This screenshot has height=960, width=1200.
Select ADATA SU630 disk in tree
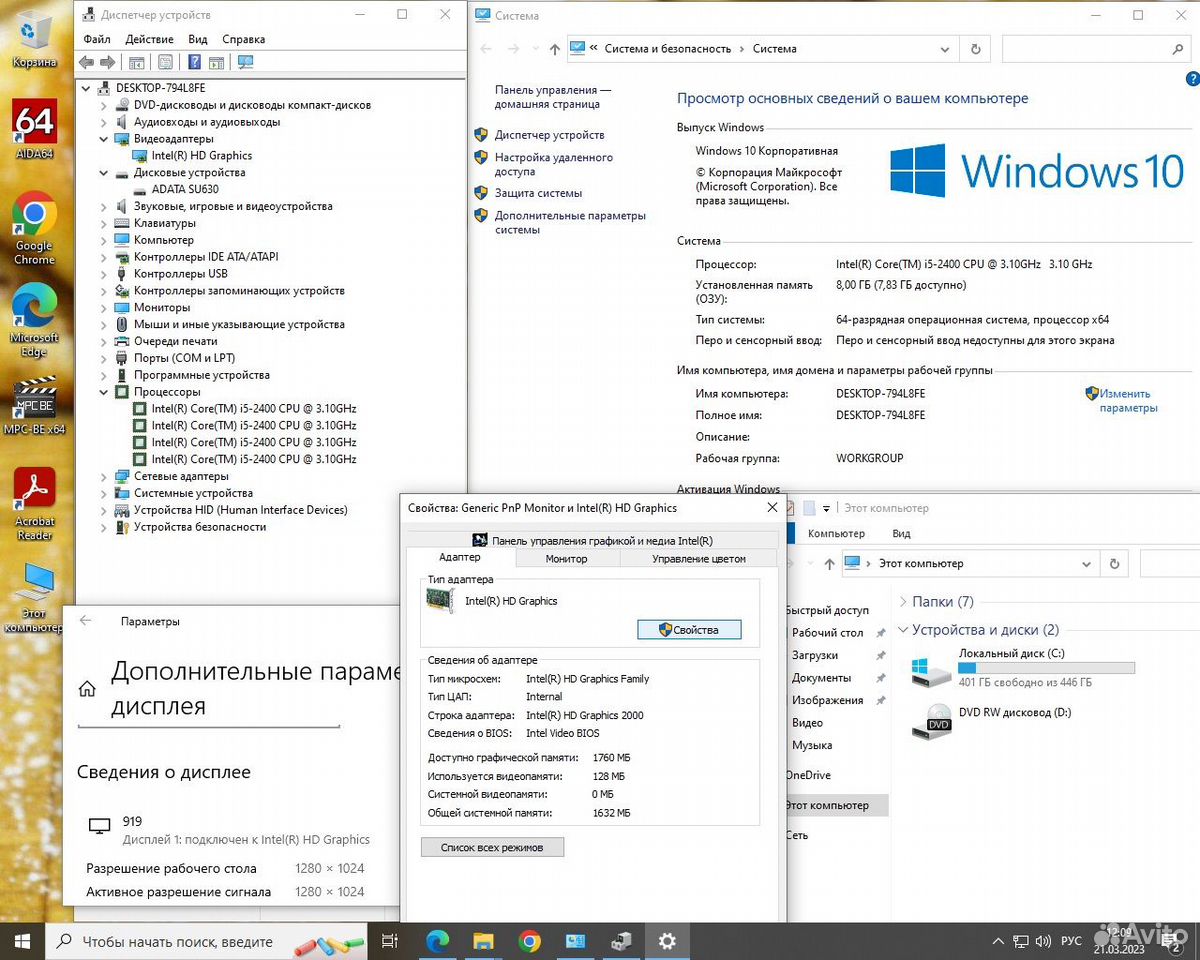[x=185, y=190]
